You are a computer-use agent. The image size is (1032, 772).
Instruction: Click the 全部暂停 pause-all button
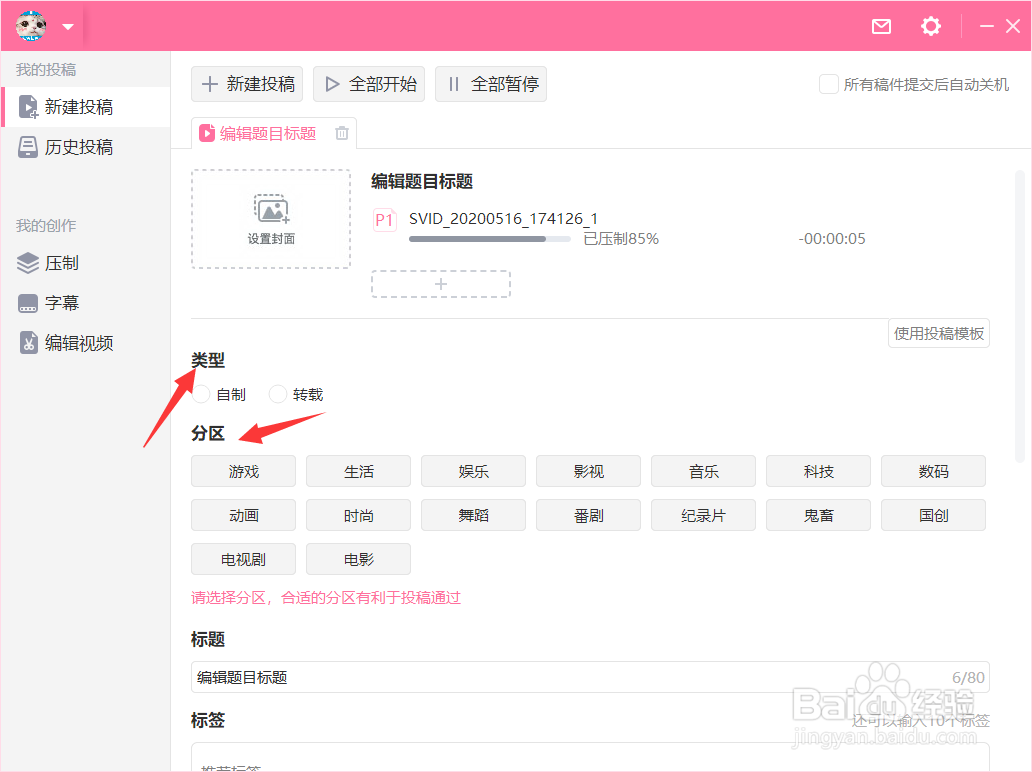click(490, 84)
